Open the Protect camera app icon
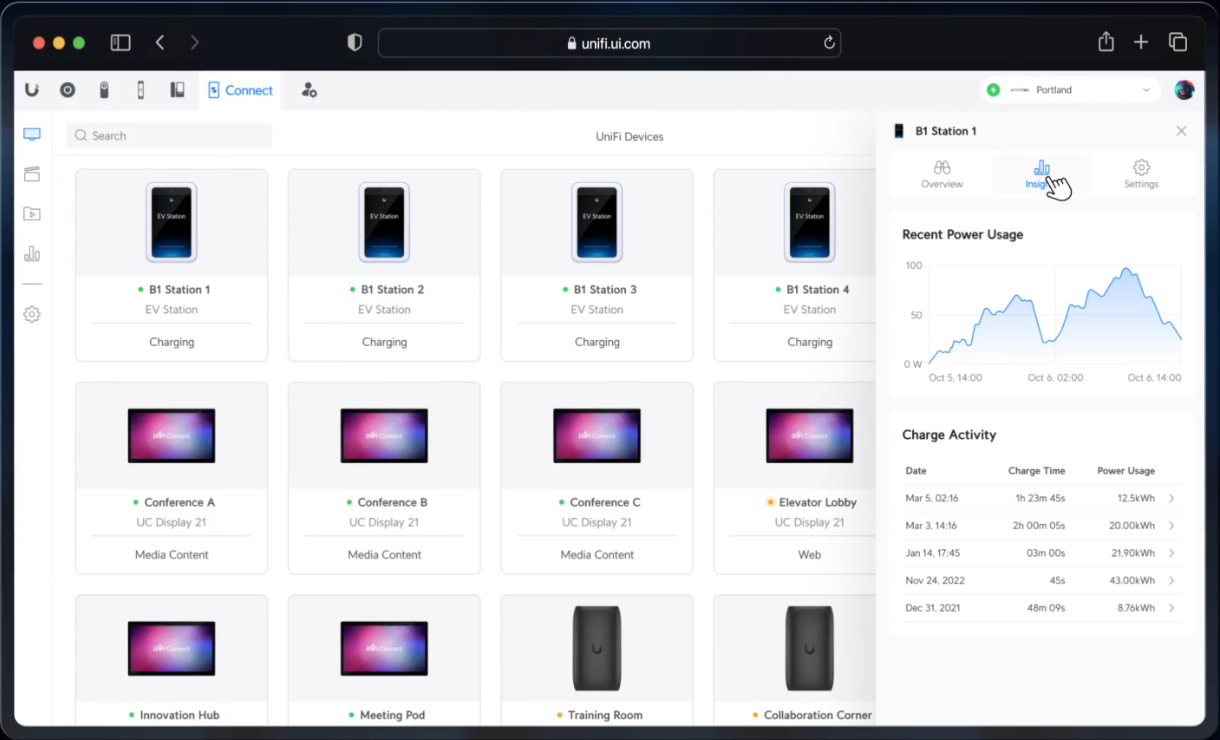This screenshot has height=740, width=1220. point(68,90)
